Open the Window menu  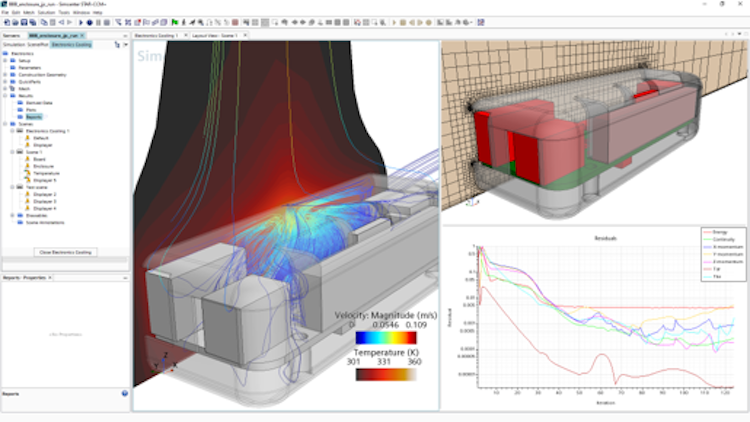pyautogui.click(x=81, y=12)
